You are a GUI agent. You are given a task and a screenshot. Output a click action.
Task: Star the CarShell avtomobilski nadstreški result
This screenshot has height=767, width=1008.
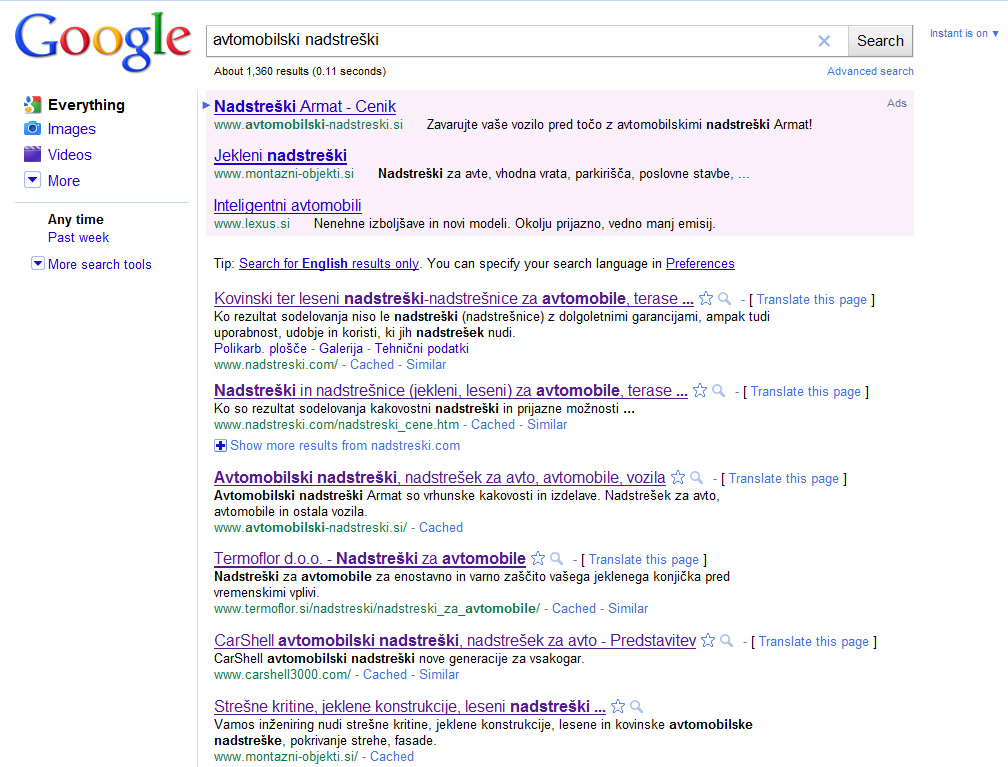click(x=707, y=641)
